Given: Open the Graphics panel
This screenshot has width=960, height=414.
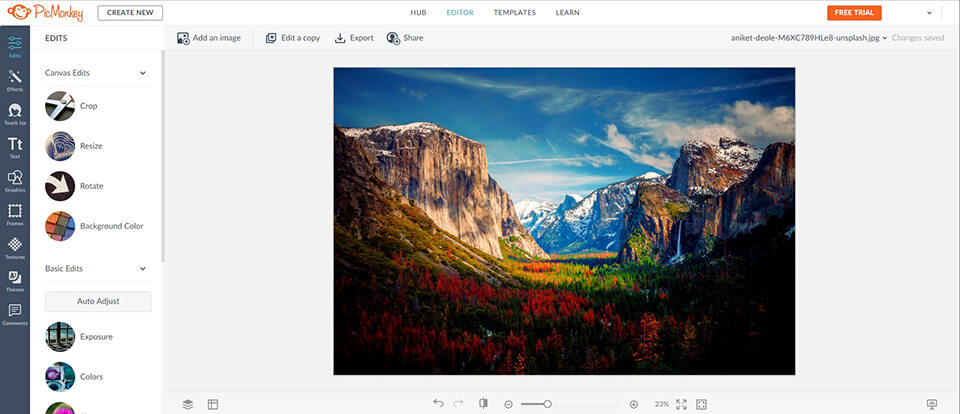Looking at the screenshot, I should (15, 181).
